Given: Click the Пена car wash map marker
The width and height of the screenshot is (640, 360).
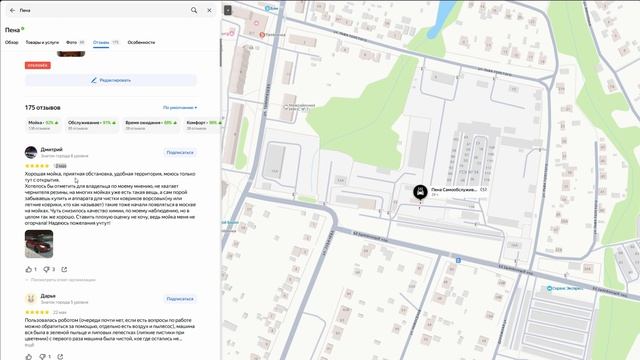Looking at the screenshot, I should (x=420, y=191).
